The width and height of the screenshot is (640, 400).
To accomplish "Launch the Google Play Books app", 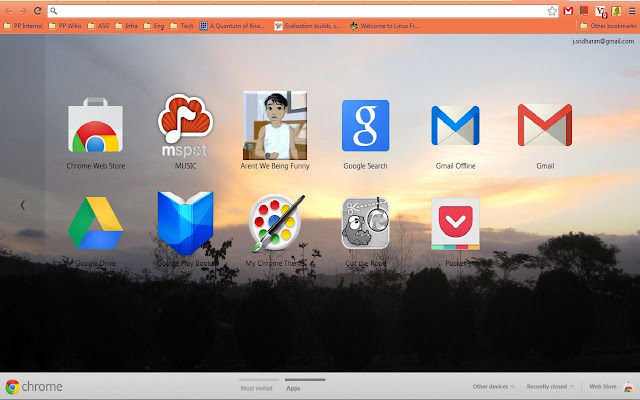I will (185, 223).
